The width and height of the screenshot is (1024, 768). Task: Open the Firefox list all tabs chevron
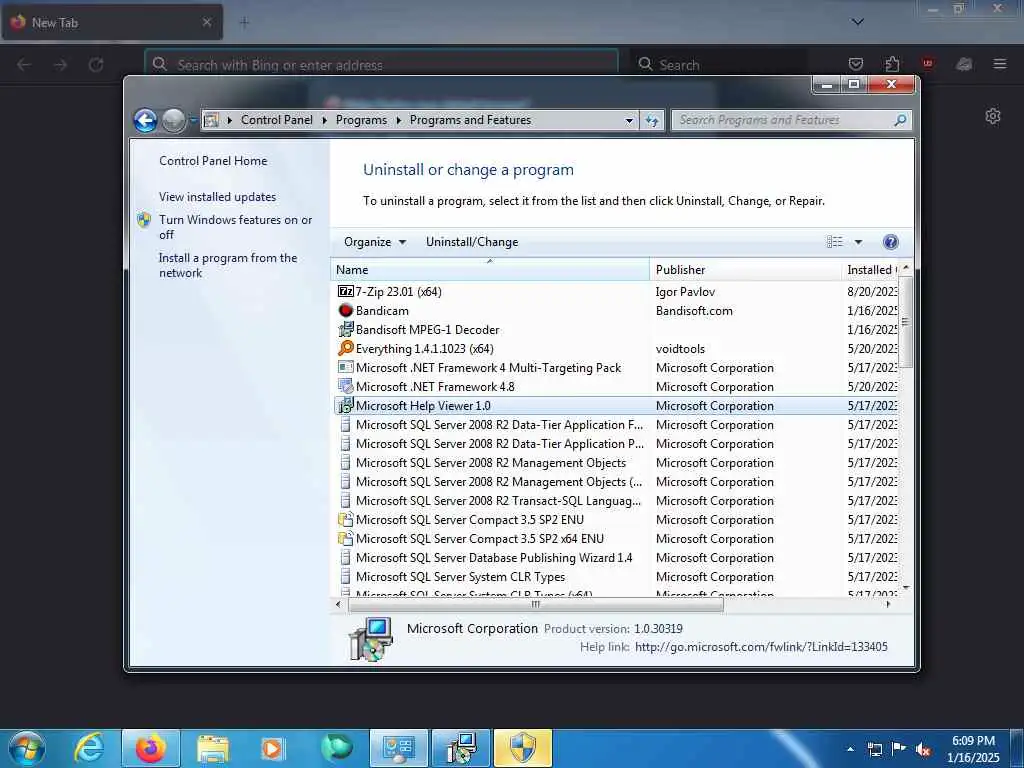click(x=857, y=22)
